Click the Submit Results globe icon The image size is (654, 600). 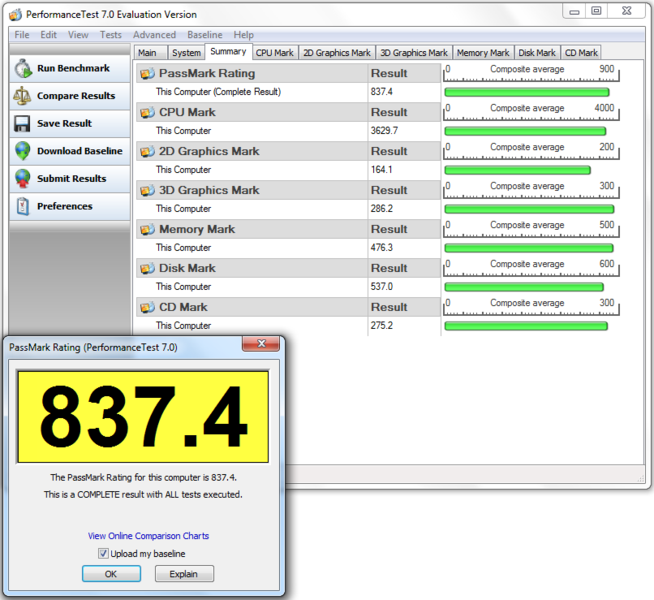23,178
